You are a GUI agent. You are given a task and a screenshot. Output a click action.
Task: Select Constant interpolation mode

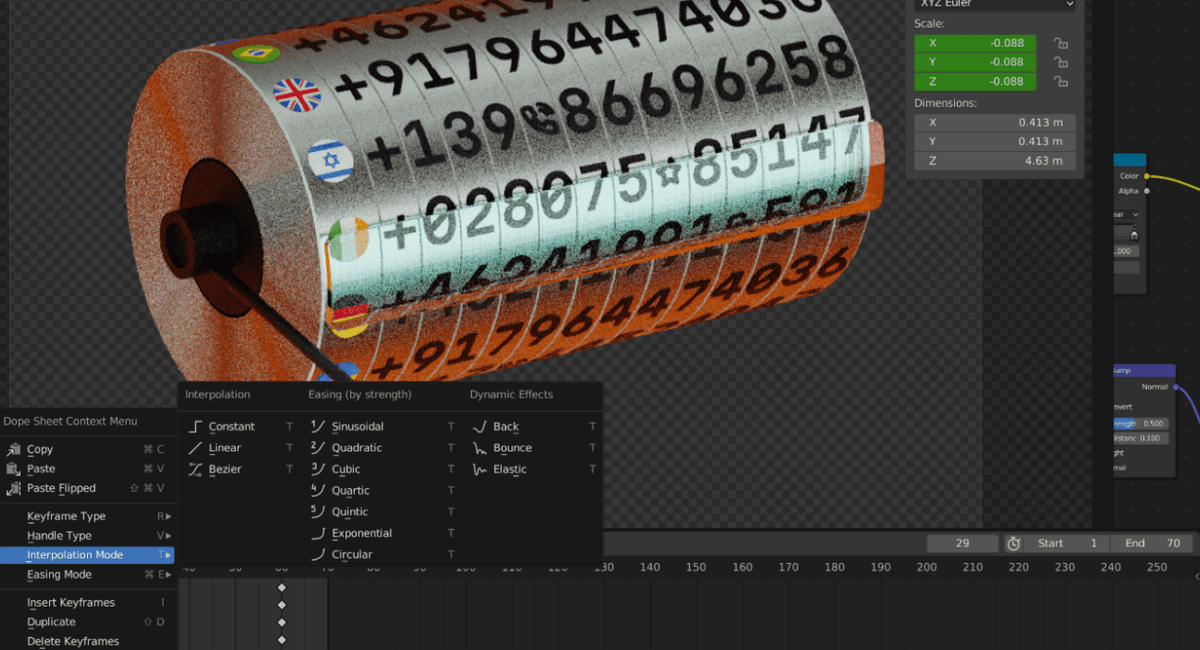tap(232, 425)
